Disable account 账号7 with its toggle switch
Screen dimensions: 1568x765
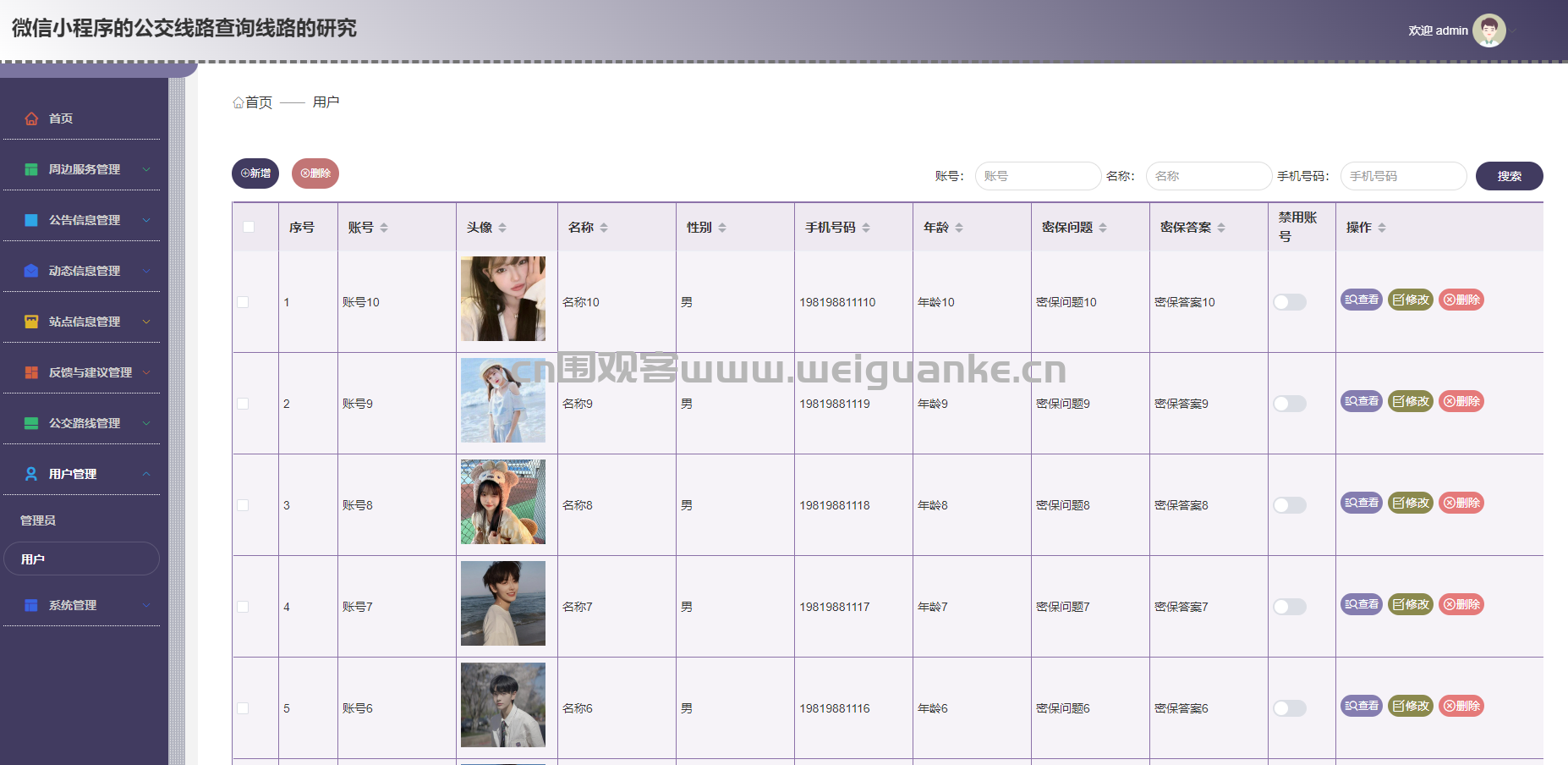click(1290, 607)
